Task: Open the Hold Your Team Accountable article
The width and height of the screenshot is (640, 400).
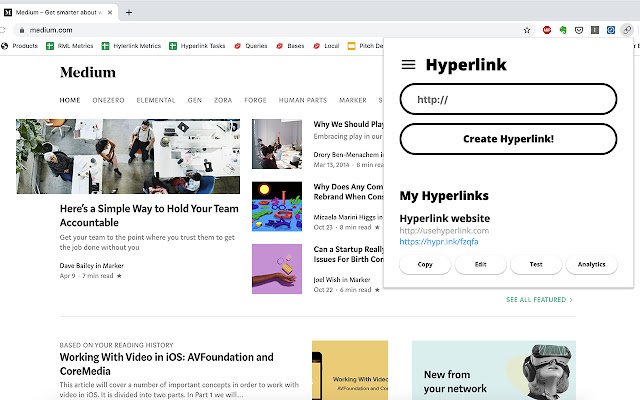Action: pos(149,216)
